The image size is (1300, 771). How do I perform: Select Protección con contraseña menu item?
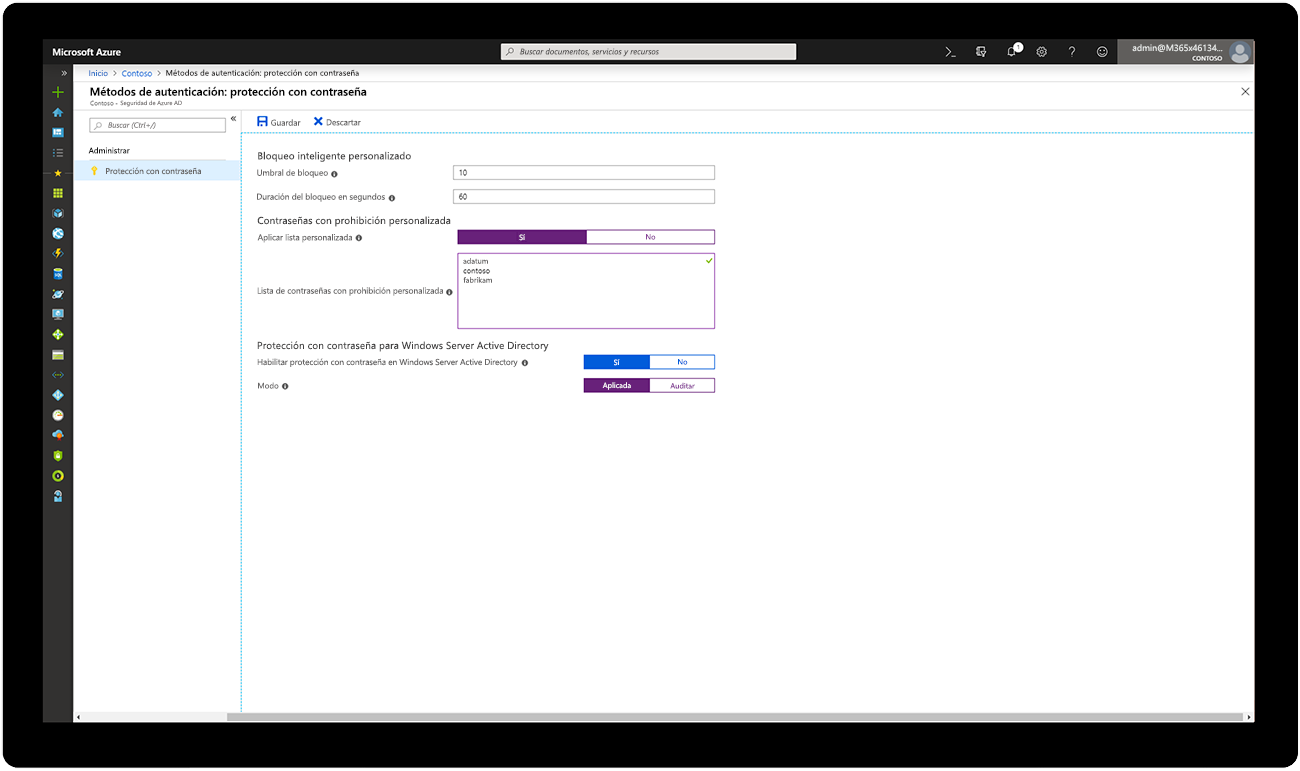tap(157, 171)
